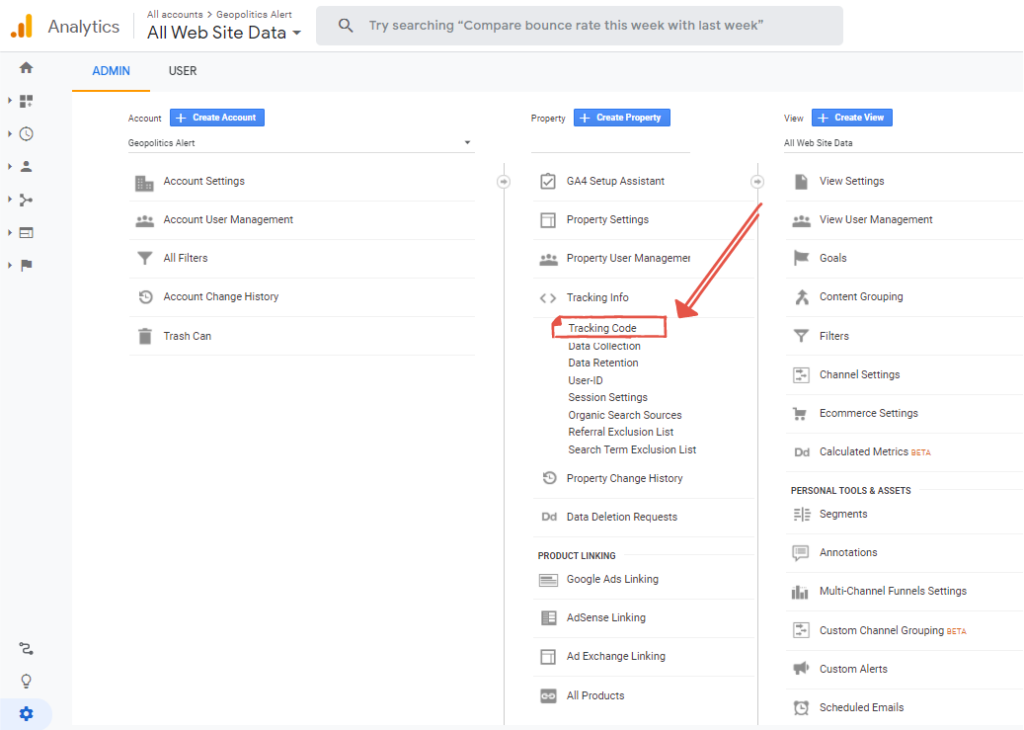Click the Create Property button
This screenshot has width=1024, height=730.
pyautogui.click(x=621, y=118)
